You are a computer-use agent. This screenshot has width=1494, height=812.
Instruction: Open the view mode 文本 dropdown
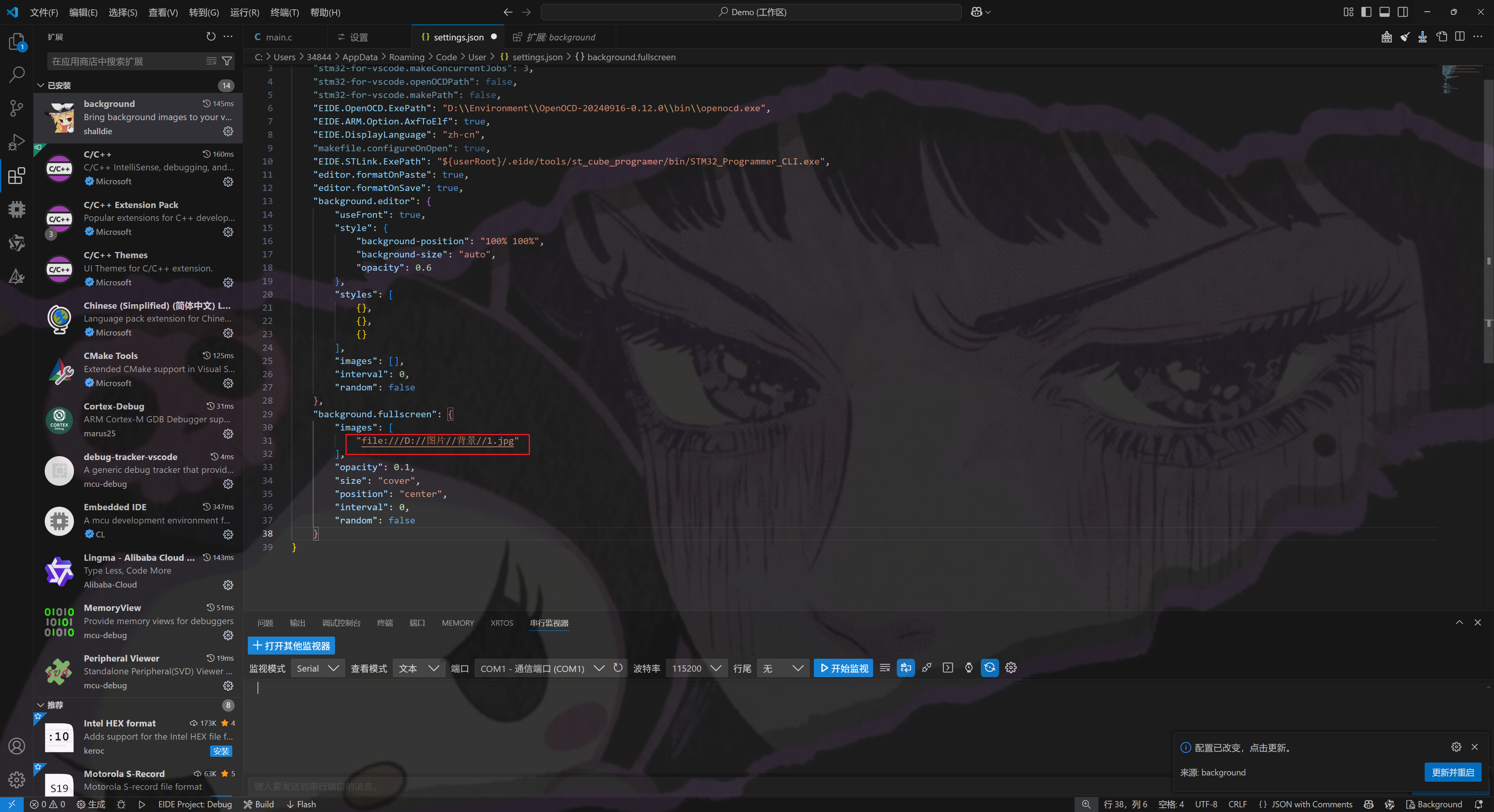419,668
